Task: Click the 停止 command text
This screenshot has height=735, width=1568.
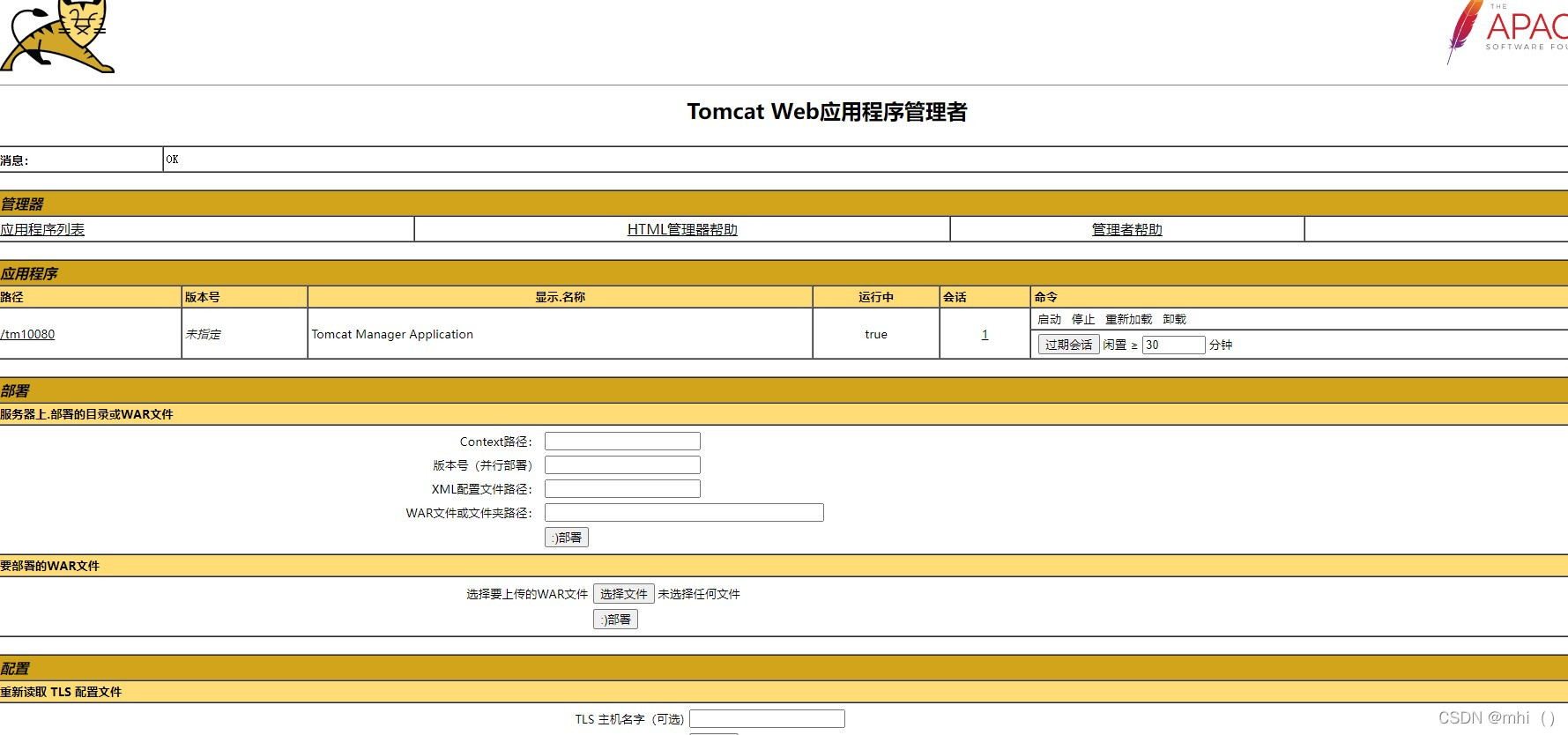Action: tap(1083, 319)
